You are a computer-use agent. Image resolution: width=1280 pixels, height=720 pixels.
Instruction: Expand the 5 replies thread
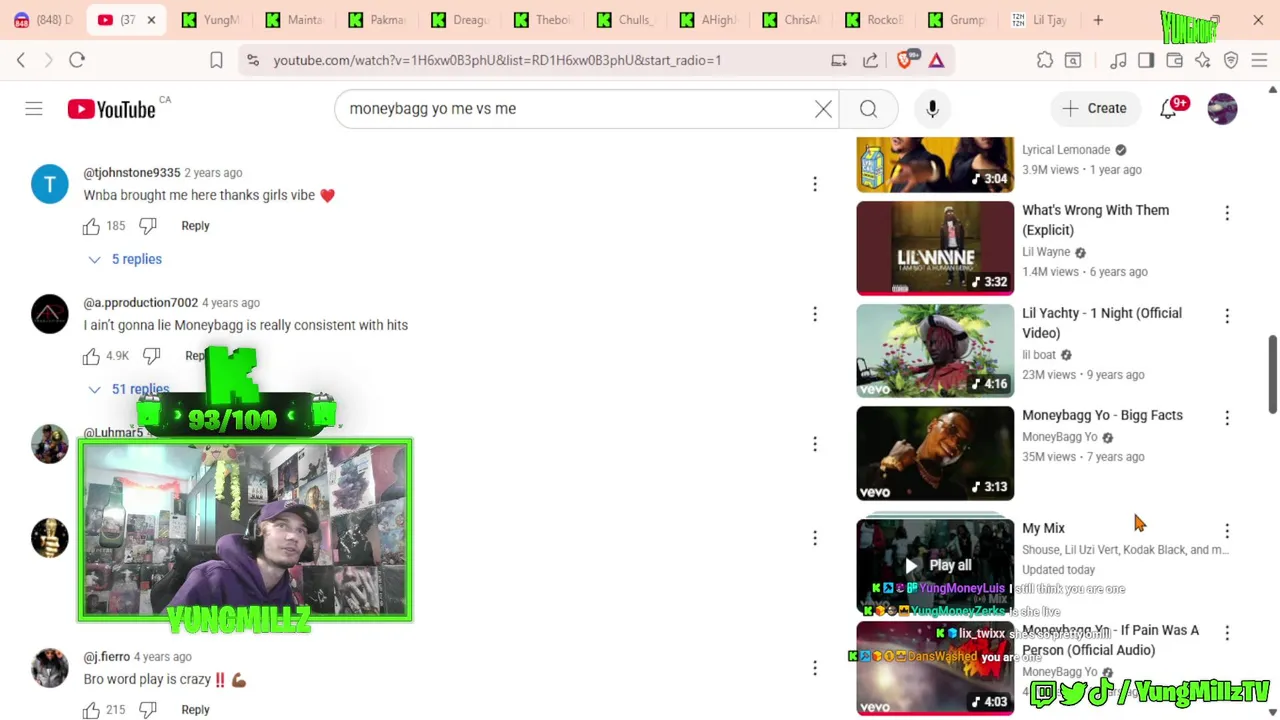pyautogui.click(x=125, y=259)
